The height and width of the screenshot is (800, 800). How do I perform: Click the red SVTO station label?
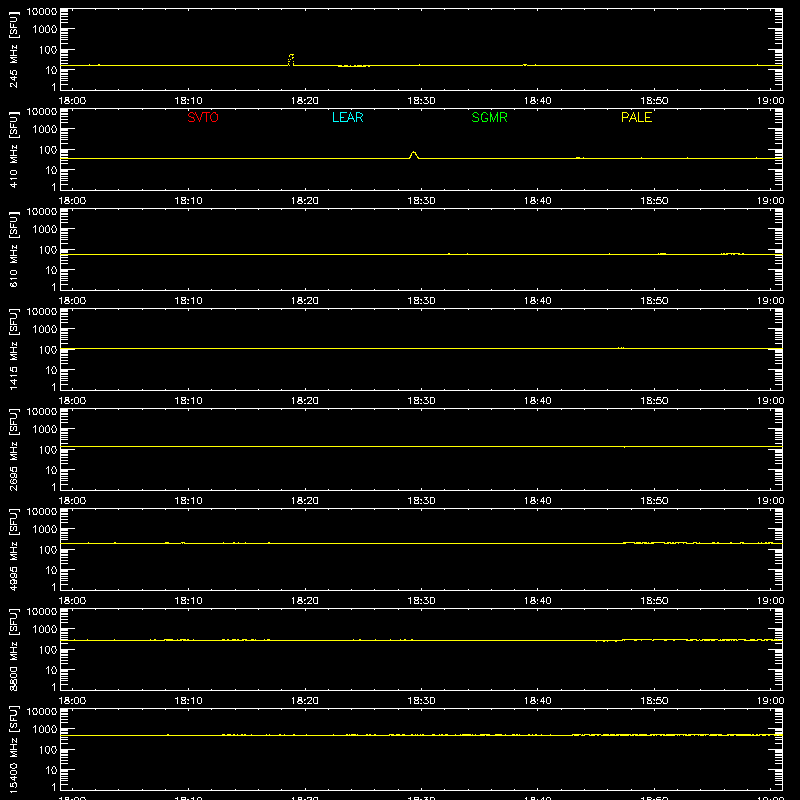[x=203, y=117]
